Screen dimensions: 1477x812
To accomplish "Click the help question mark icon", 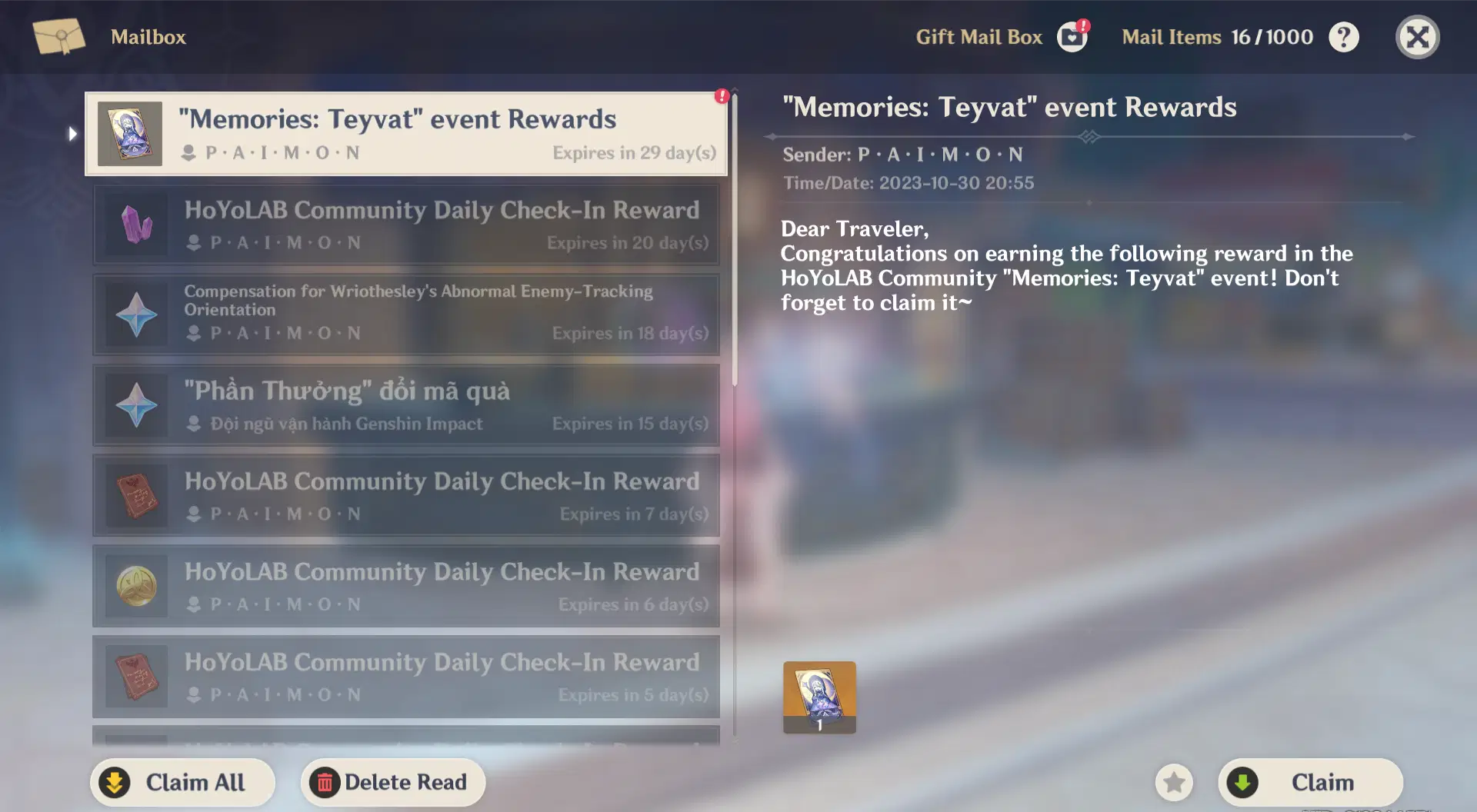I will tap(1343, 37).
